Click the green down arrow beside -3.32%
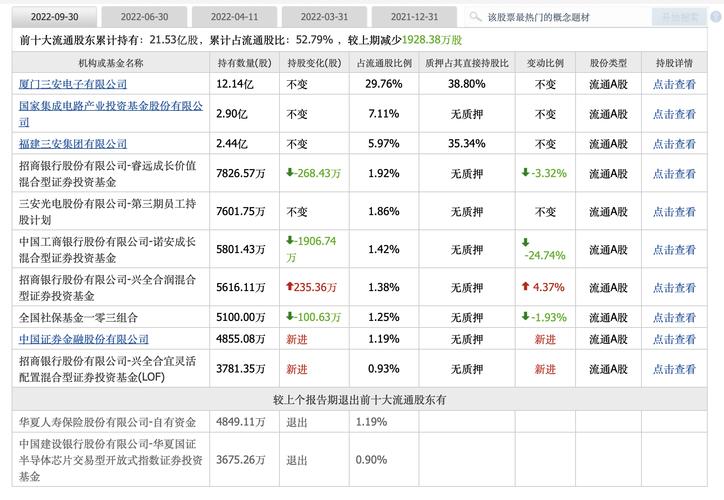Viewport: 724px width, 500px height. (x=525, y=173)
